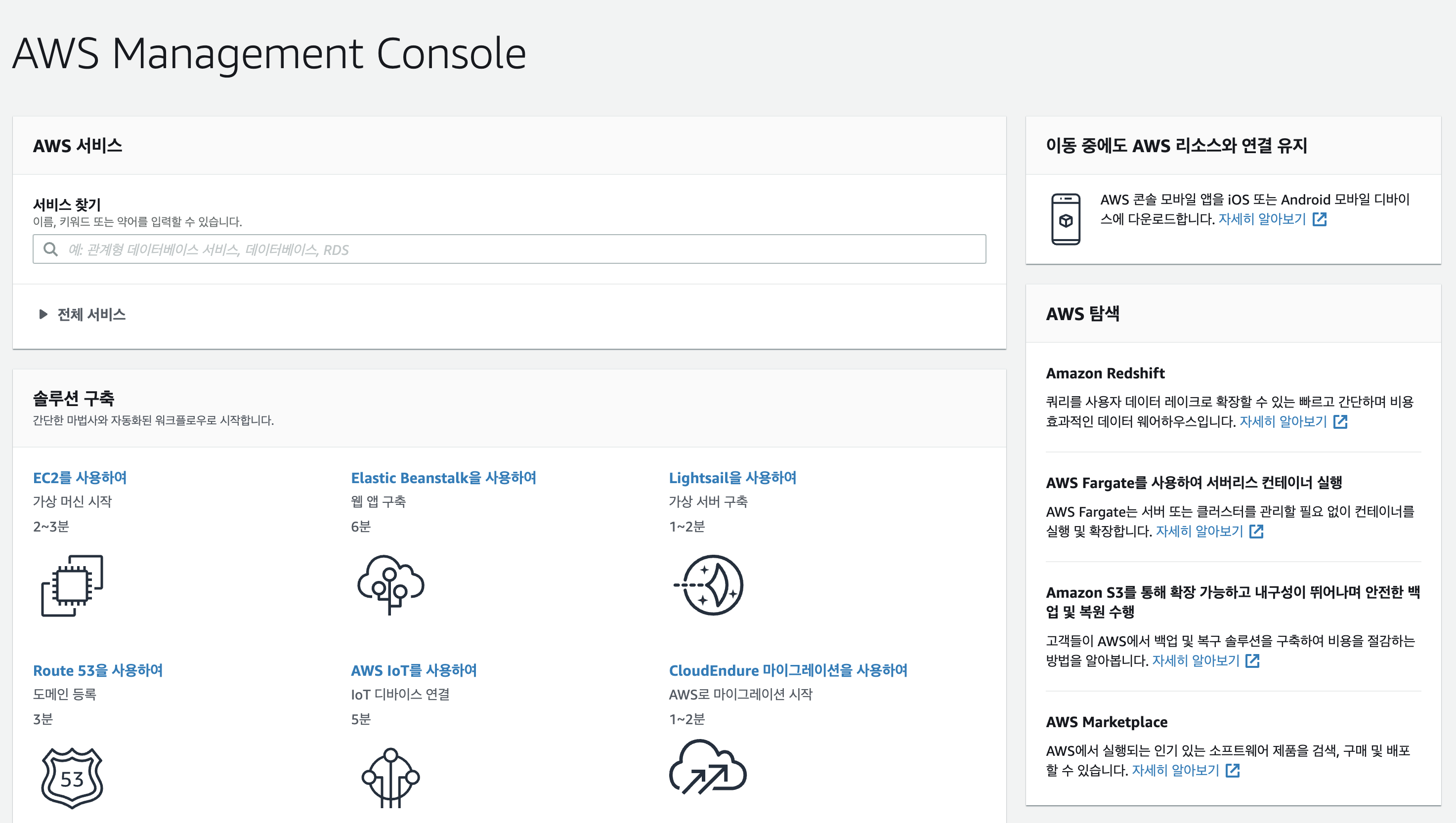The image size is (1456, 823).
Task: Open 'Route 53을 사용하여' link
Action: [x=98, y=670]
